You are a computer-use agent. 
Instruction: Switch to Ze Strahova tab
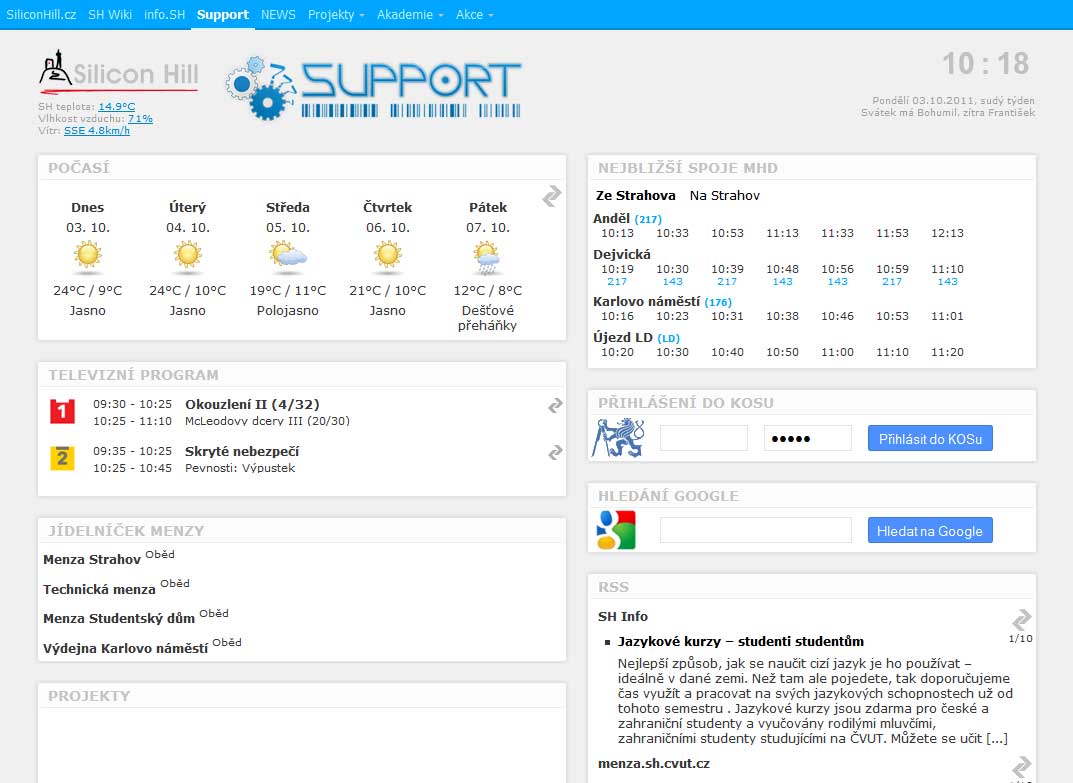635,195
